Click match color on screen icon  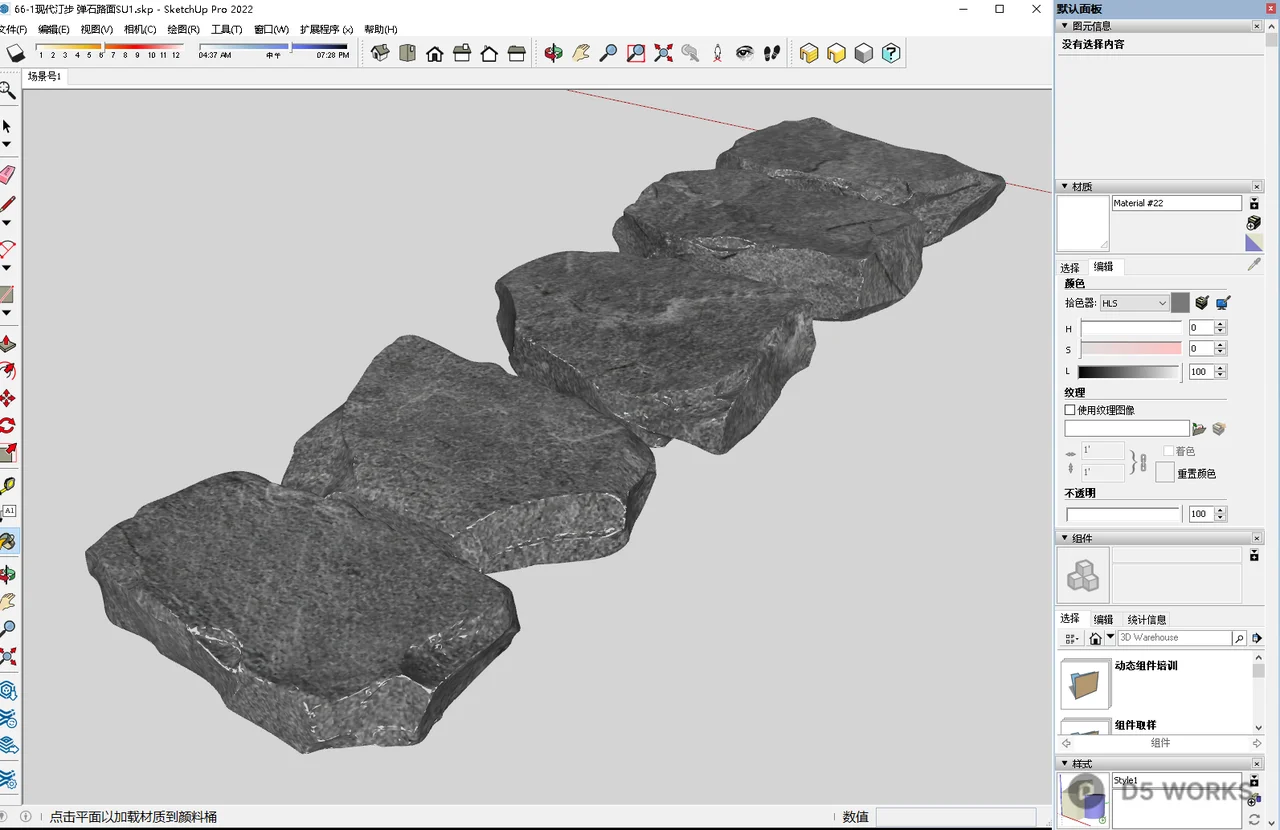click(1222, 303)
